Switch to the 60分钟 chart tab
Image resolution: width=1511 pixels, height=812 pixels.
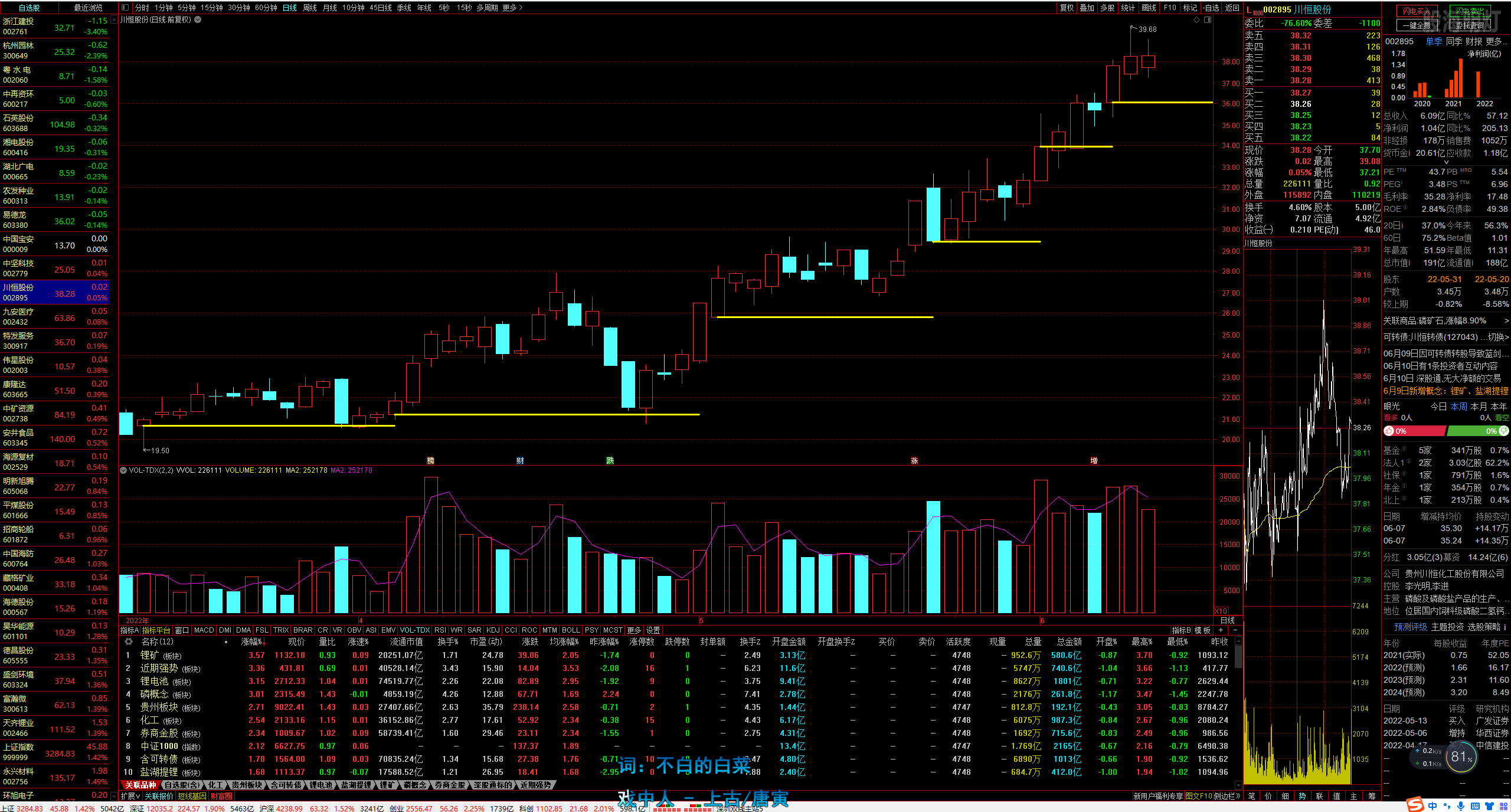pos(266,8)
